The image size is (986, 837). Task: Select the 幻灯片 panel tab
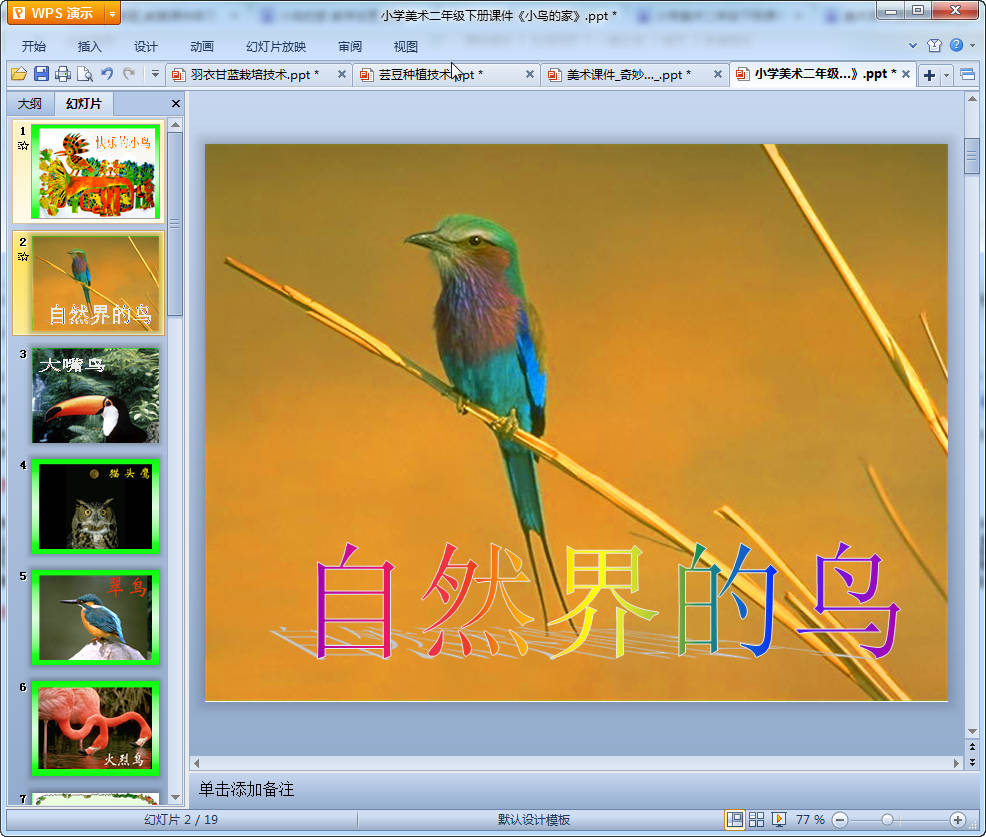pyautogui.click(x=83, y=104)
